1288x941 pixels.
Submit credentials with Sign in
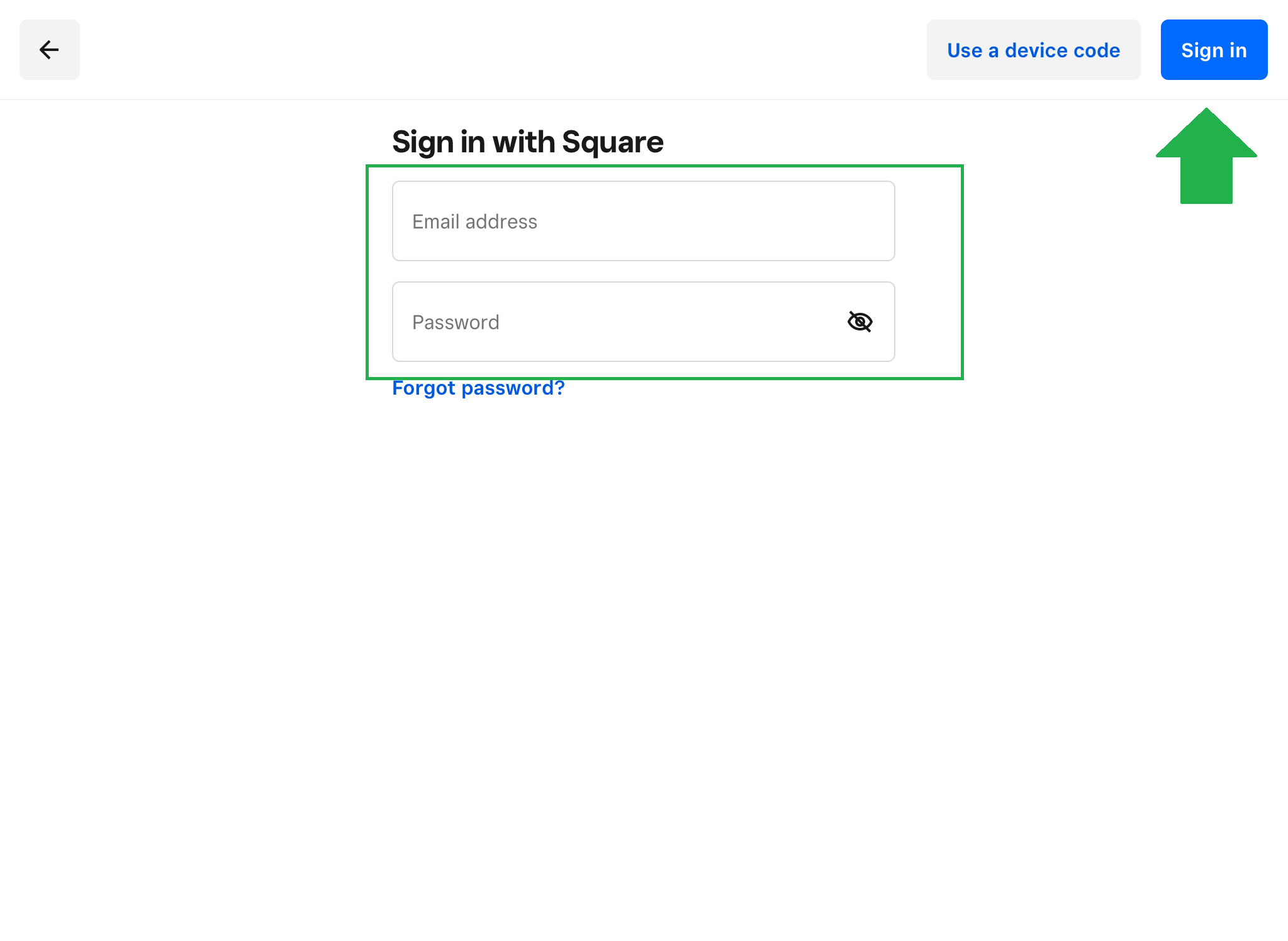(1214, 50)
